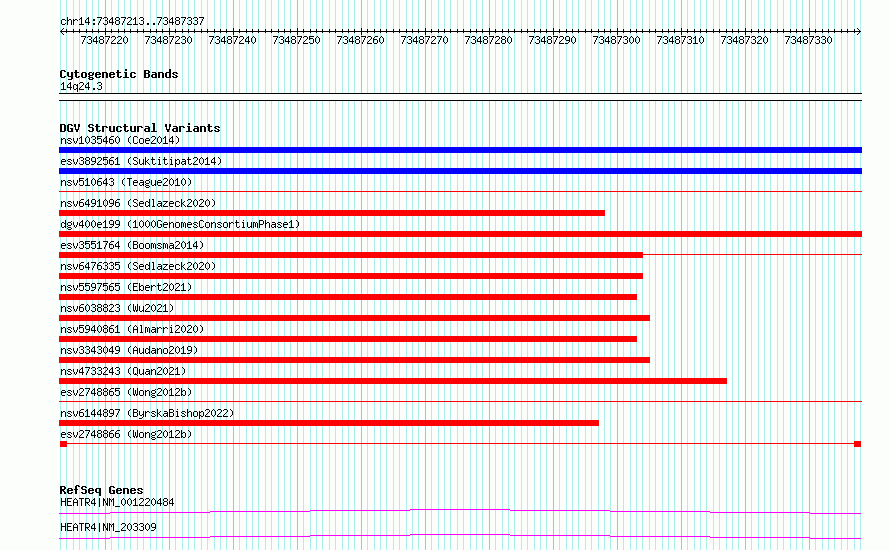
Task: Select the red bar for nsv4733243
Action: tap(393, 381)
